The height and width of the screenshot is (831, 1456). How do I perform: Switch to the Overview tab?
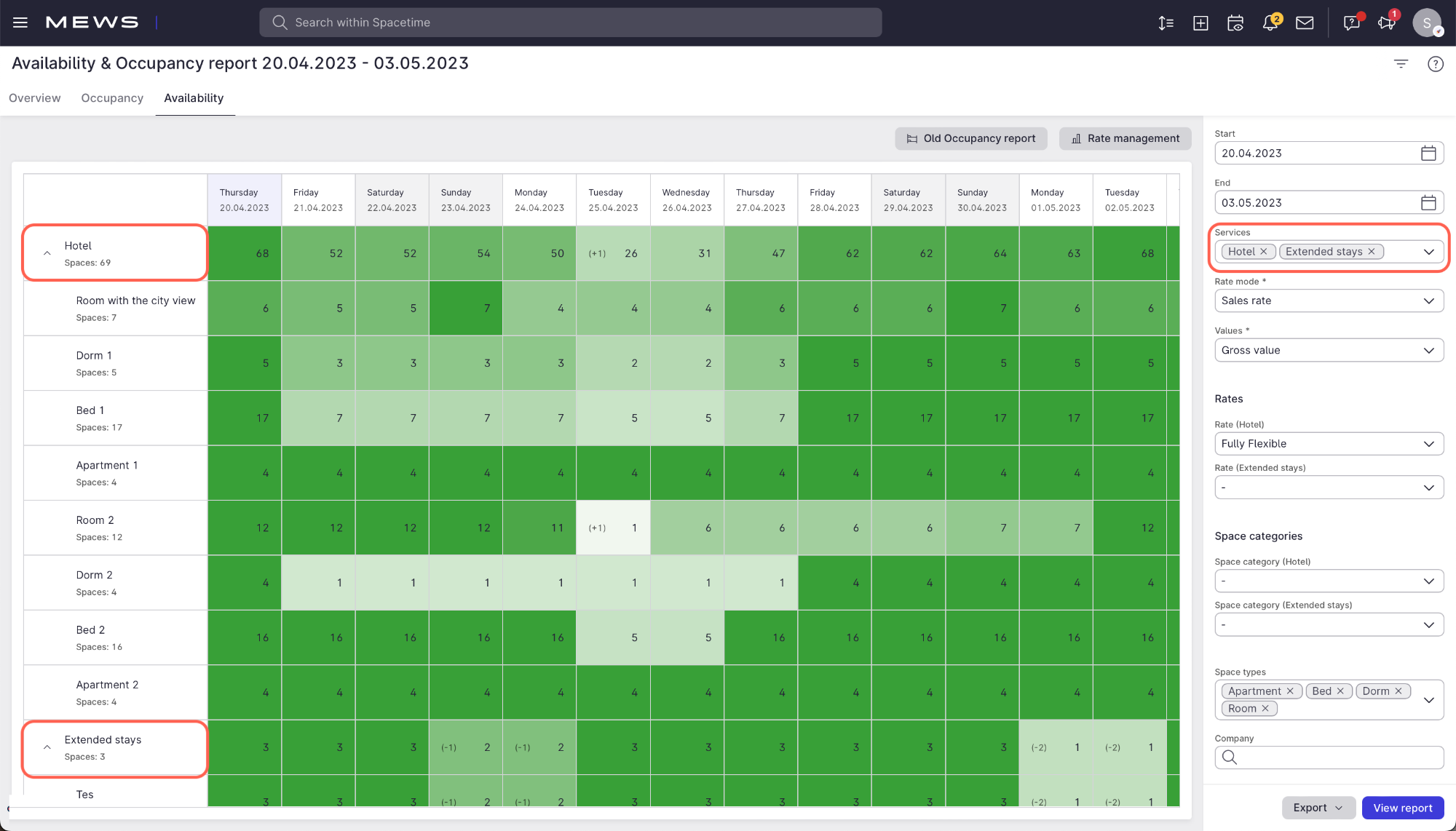click(35, 98)
